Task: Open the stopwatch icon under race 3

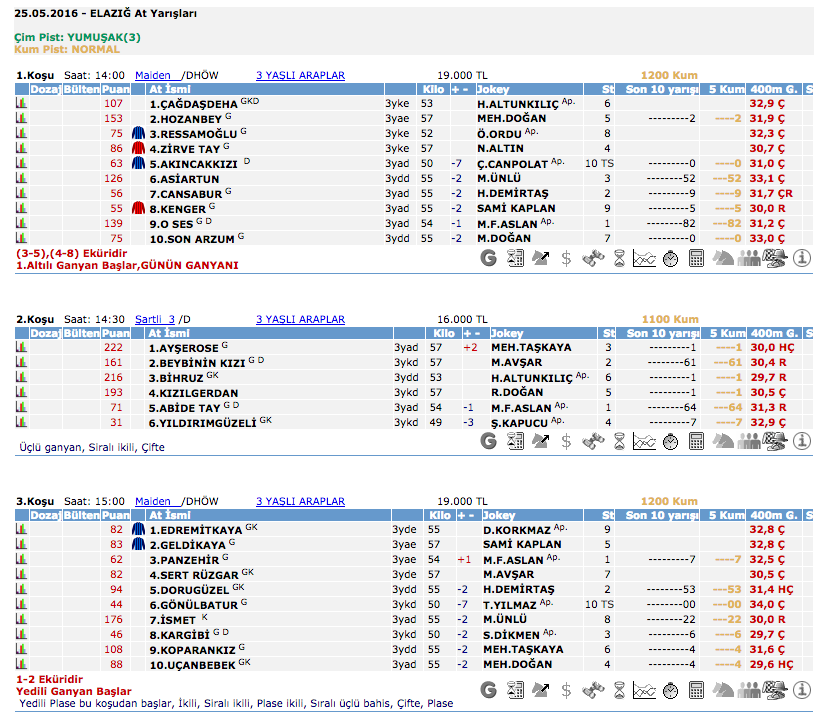Action: tap(671, 690)
